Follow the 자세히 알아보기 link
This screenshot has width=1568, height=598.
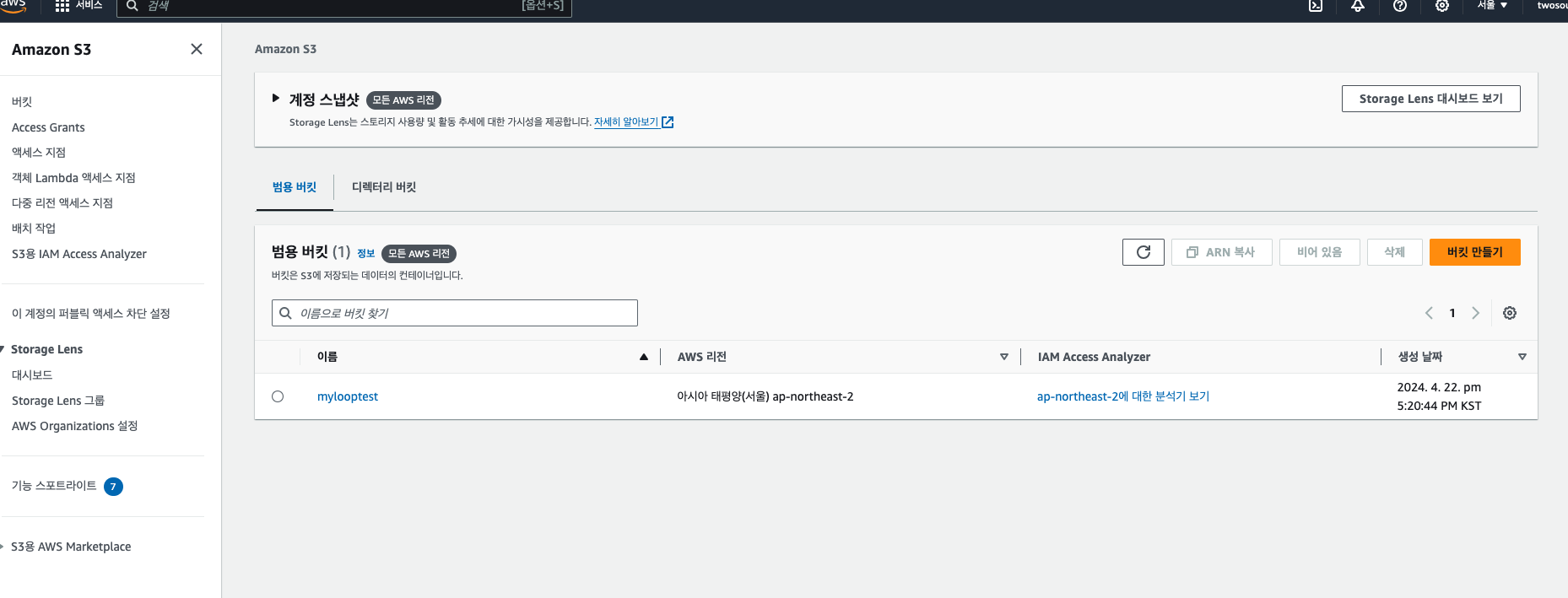pos(626,122)
